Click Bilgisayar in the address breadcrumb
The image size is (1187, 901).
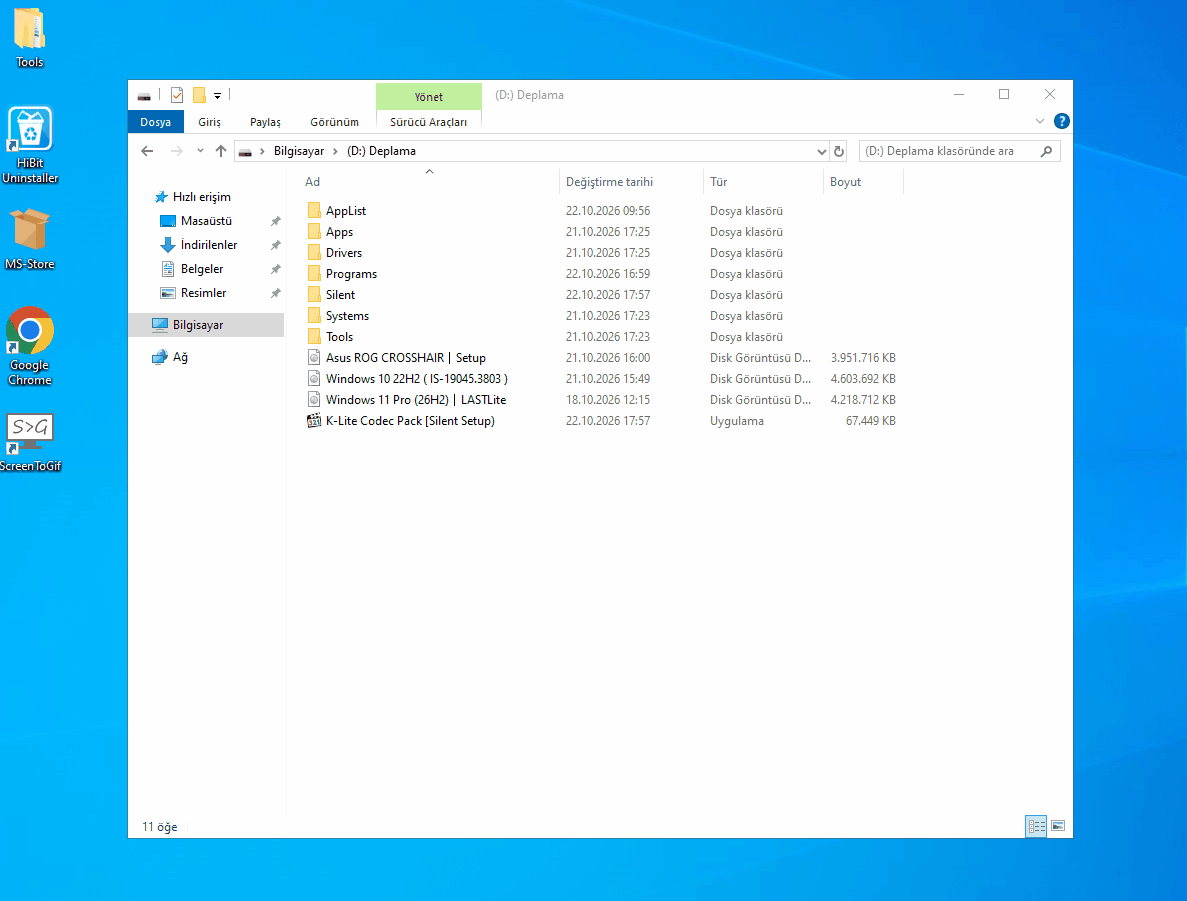click(x=299, y=151)
